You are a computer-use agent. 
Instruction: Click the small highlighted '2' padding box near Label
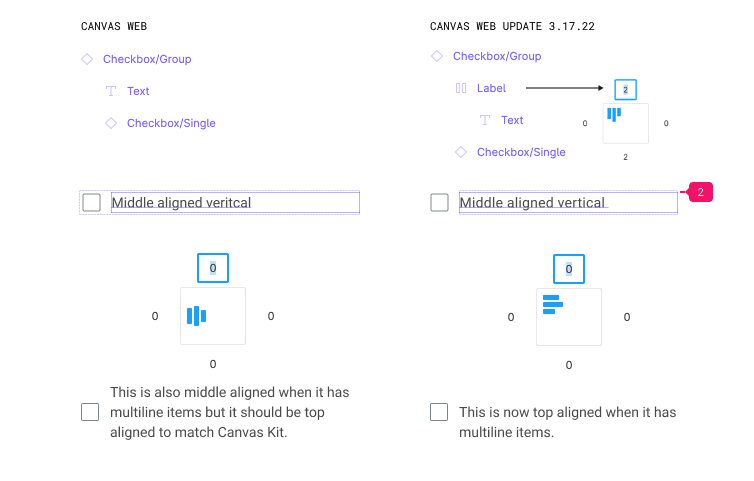pyautogui.click(x=625, y=90)
